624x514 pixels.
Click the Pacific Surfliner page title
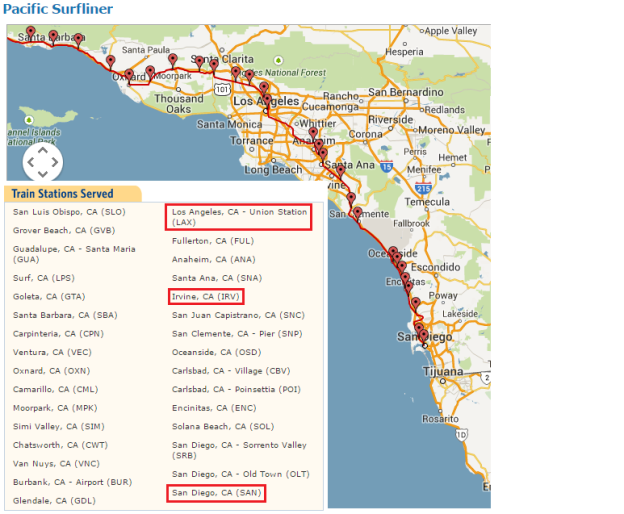(58, 9)
